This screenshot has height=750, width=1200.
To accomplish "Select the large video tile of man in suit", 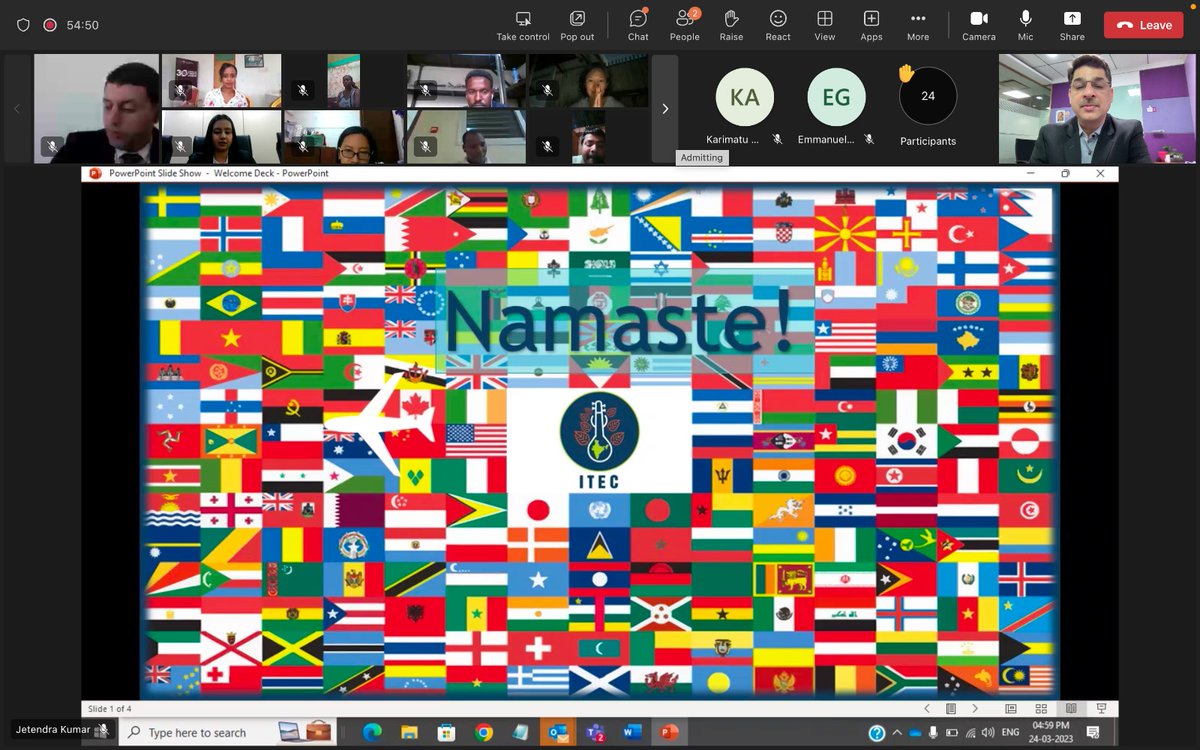I will (x=97, y=109).
